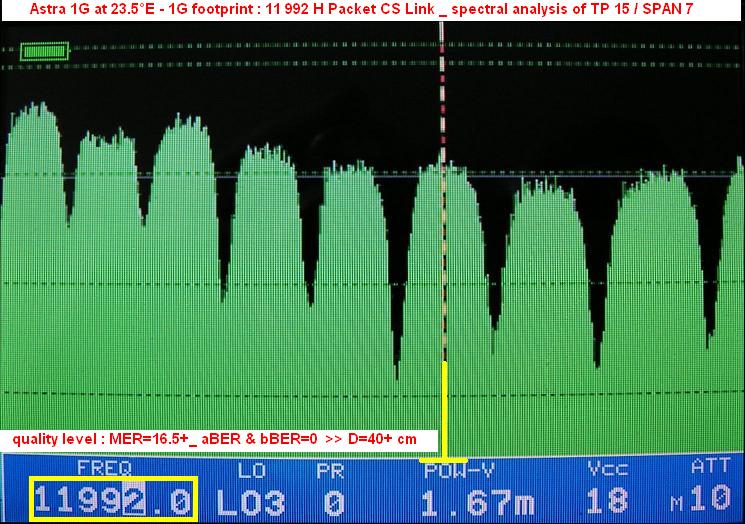
Task: Select the LO3 local oscillator value
Action: (x=252, y=500)
